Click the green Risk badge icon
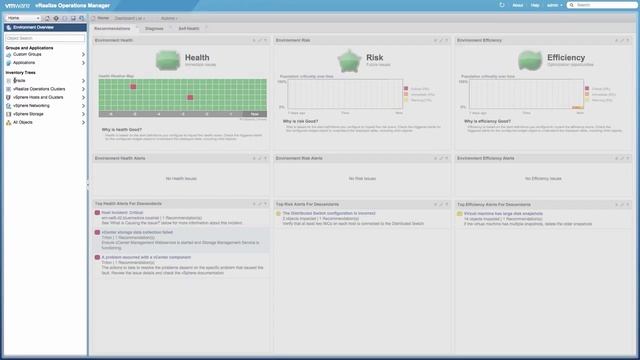The image size is (640, 360). click(x=349, y=61)
